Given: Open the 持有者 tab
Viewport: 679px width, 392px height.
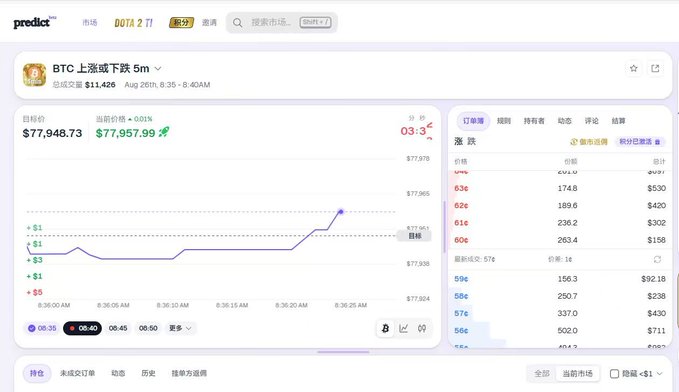Looking at the screenshot, I should point(534,121).
